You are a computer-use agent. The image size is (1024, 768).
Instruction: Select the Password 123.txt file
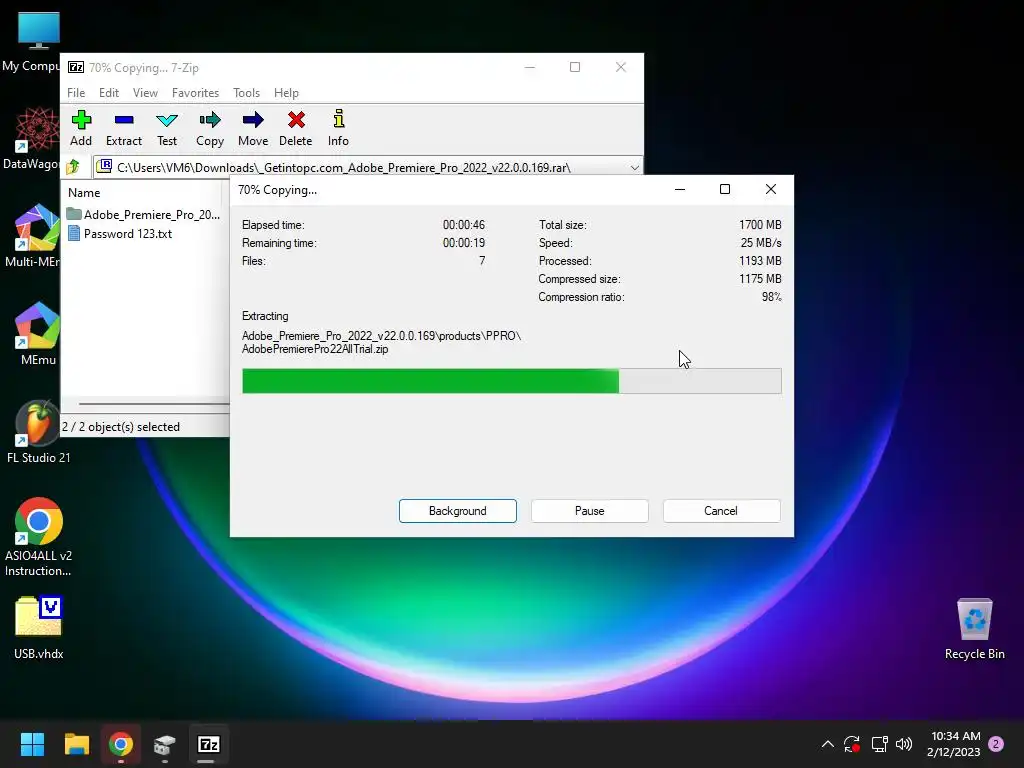point(120,234)
